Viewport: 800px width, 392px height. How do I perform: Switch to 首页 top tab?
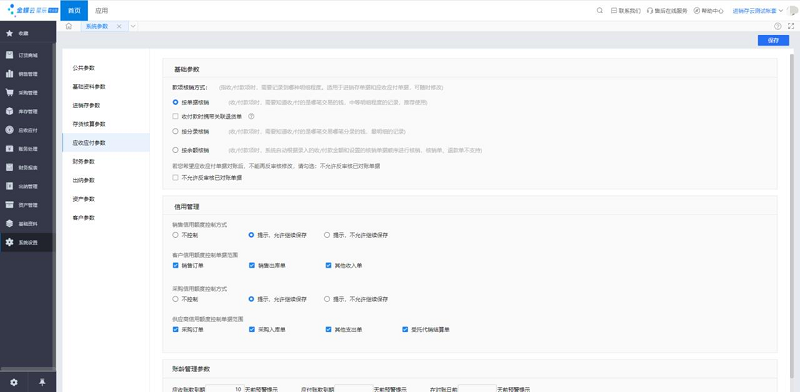click(74, 11)
